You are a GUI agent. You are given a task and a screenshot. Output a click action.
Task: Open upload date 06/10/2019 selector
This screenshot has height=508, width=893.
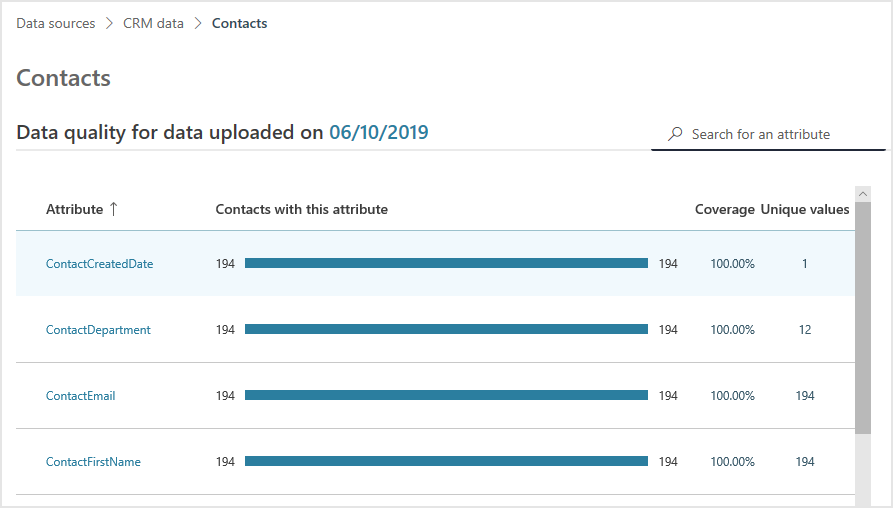[379, 132]
